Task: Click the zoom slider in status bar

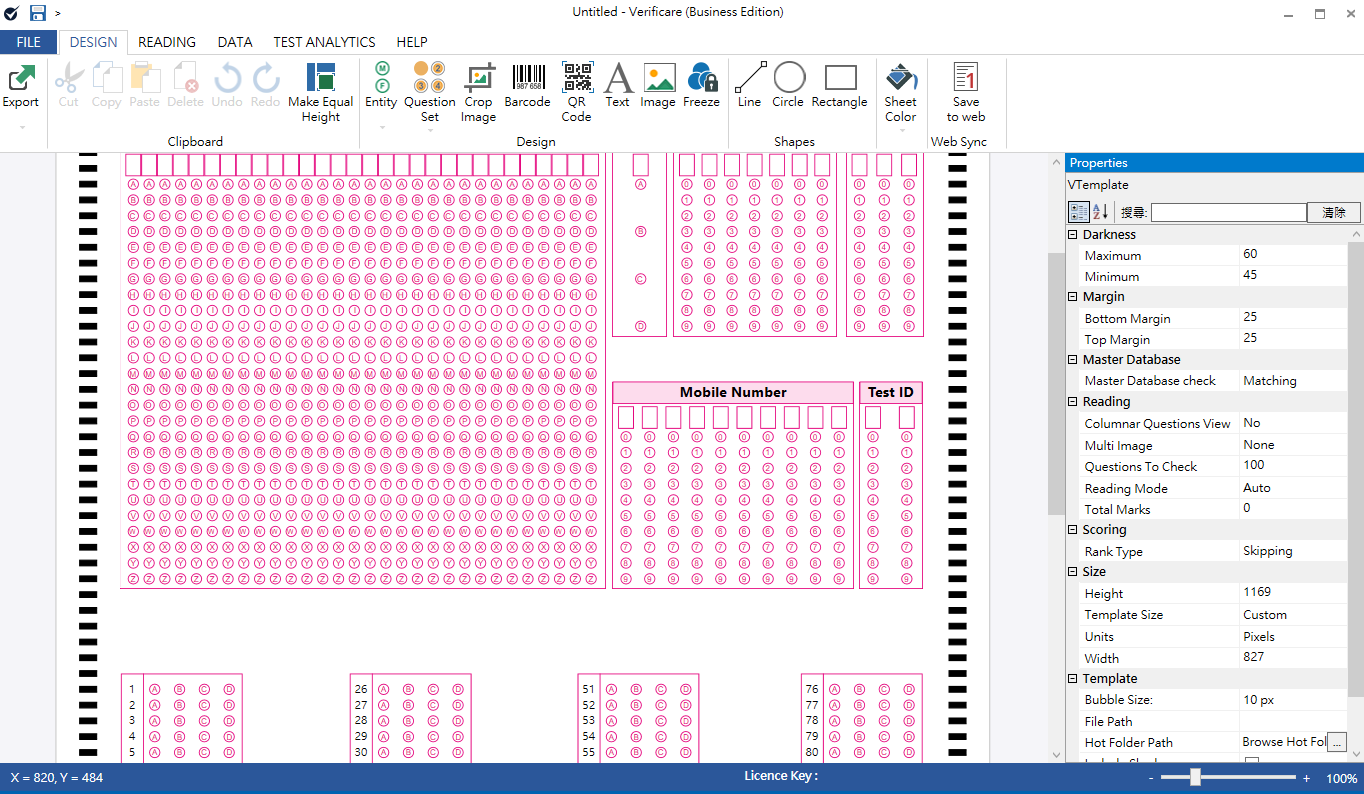Action: click(x=1195, y=778)
